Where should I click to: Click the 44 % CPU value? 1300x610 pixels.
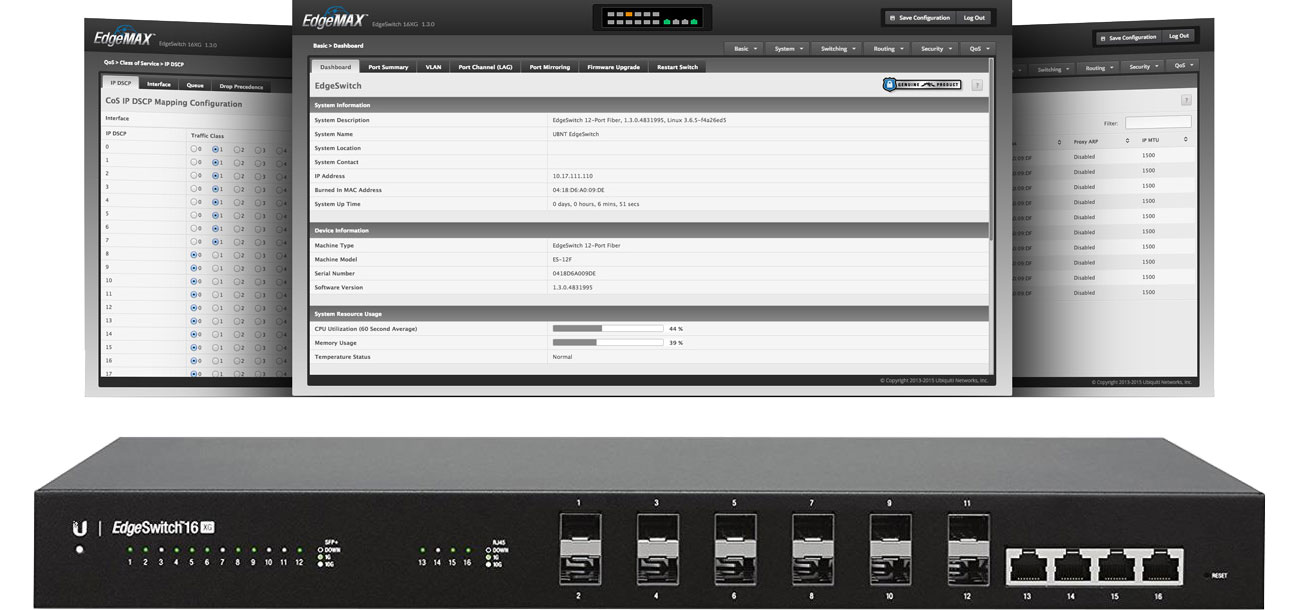point(676,328)
